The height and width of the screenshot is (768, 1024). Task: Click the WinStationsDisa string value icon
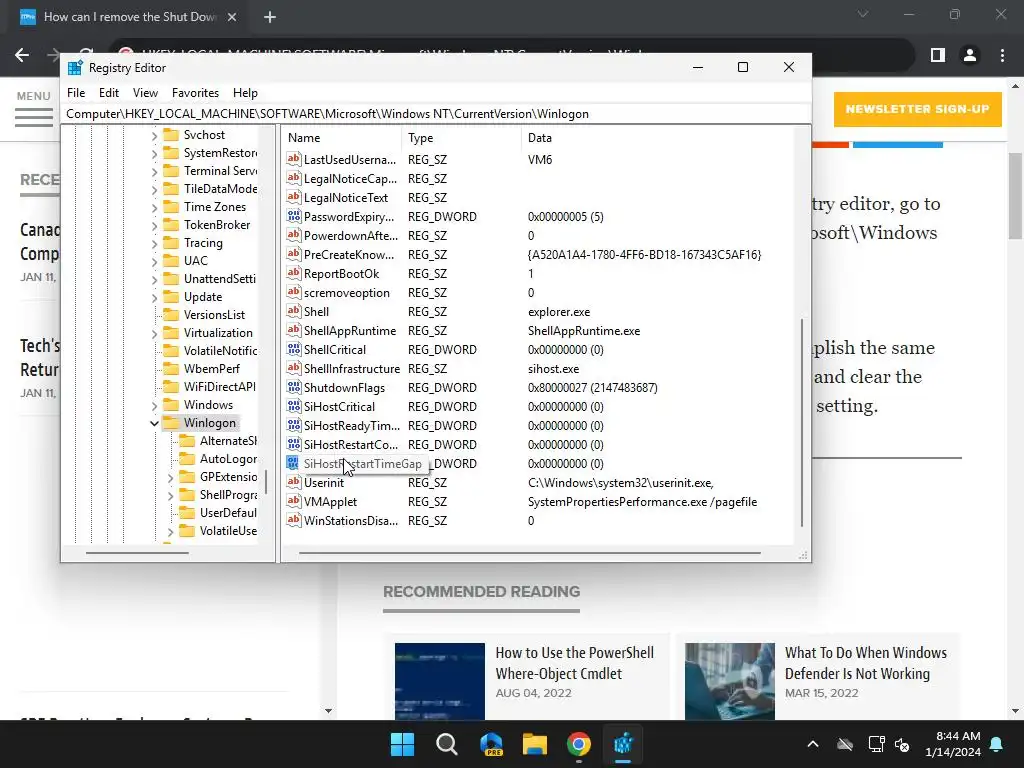(294, 520)
